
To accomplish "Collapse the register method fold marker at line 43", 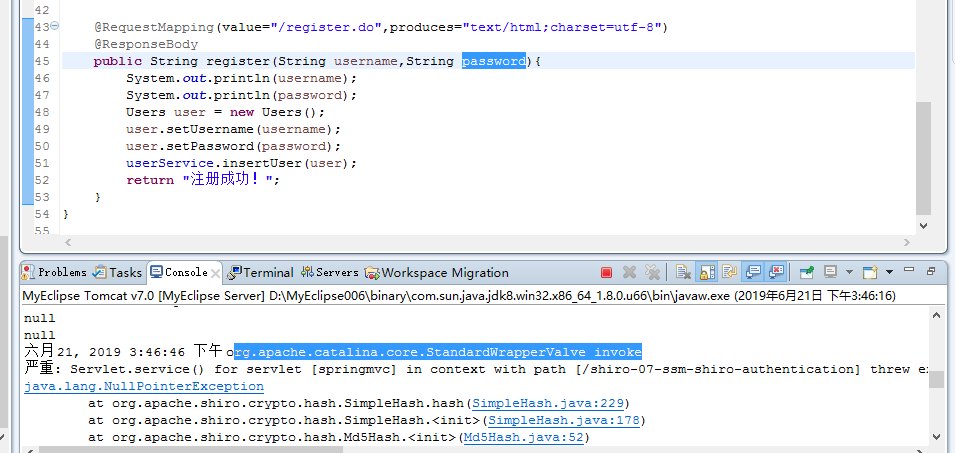I will click(x=55, y=26).
